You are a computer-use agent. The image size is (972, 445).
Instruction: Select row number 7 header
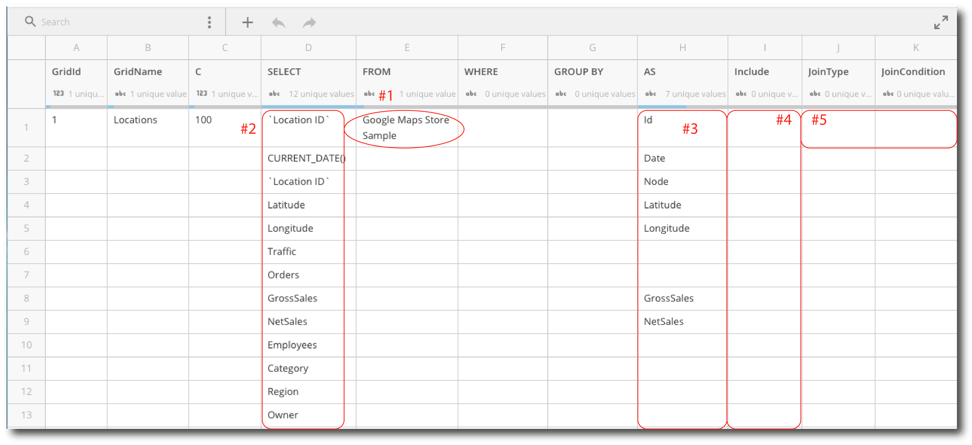(x=26, y=275)
